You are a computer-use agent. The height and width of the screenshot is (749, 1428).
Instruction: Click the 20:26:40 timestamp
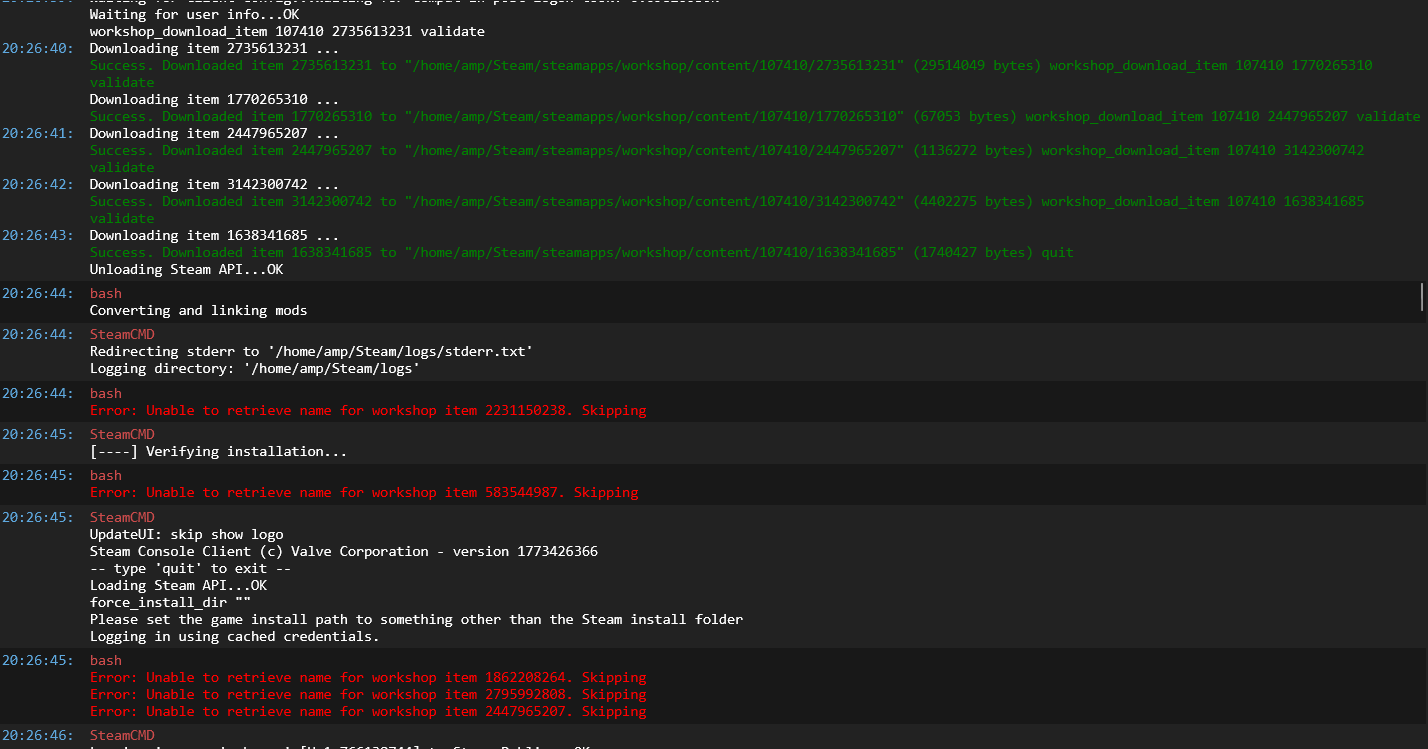(36, 48)
